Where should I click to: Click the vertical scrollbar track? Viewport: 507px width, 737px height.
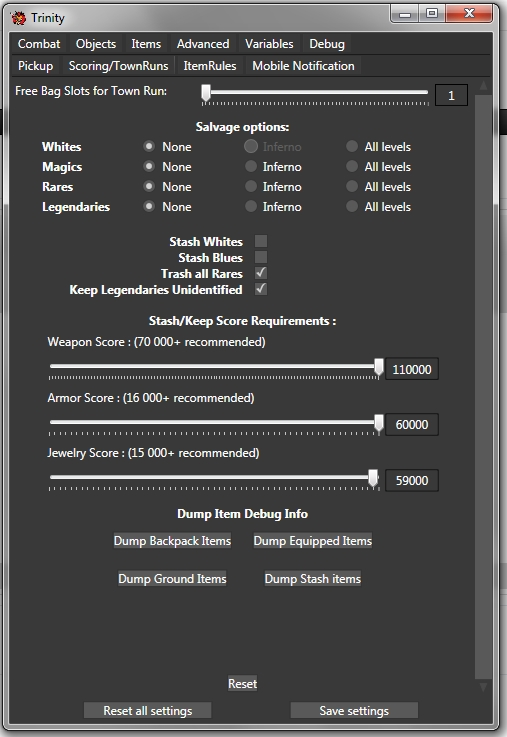click(x=484, y=386)
